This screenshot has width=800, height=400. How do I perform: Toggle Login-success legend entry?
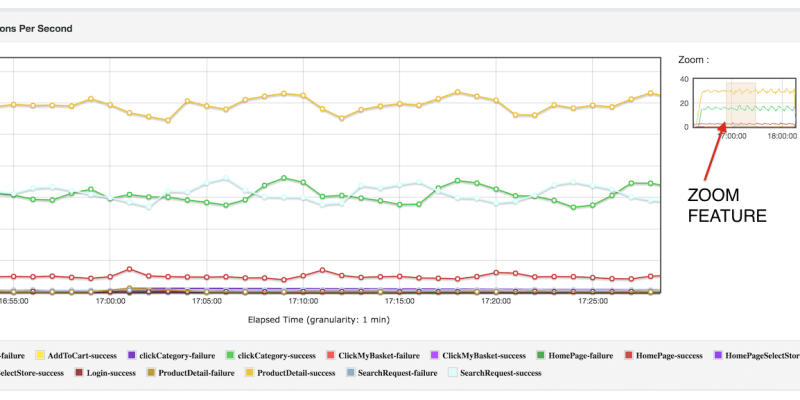[111, 373]
